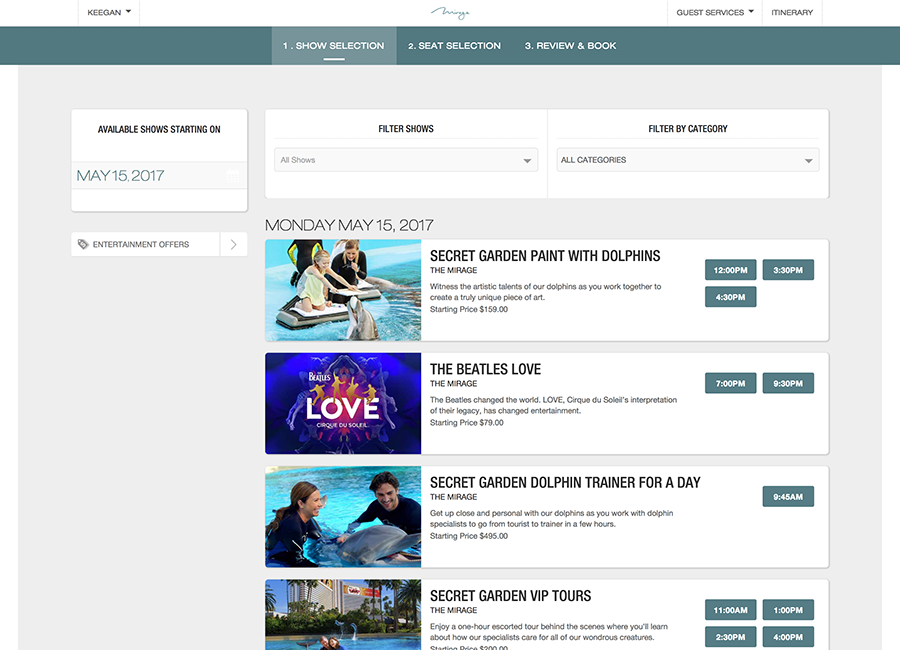Choose Secret Garden VIP Tours 2:30PM slot
The image size is (900, 650).
731,637
